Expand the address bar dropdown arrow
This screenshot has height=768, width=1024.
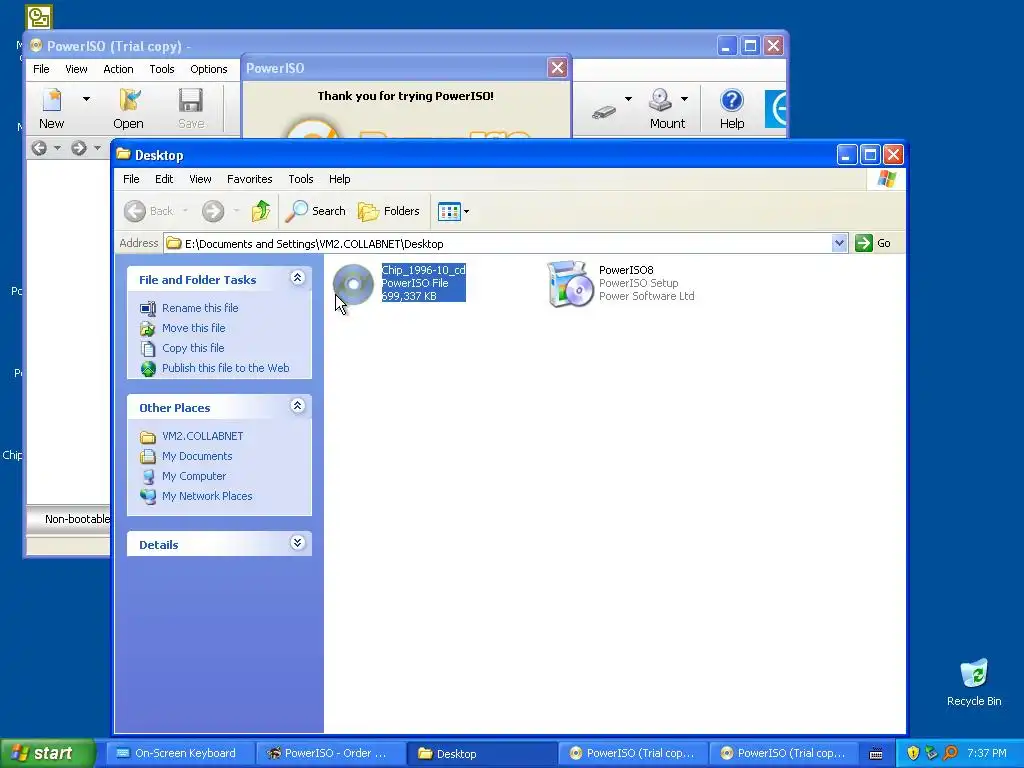point(840,244)
